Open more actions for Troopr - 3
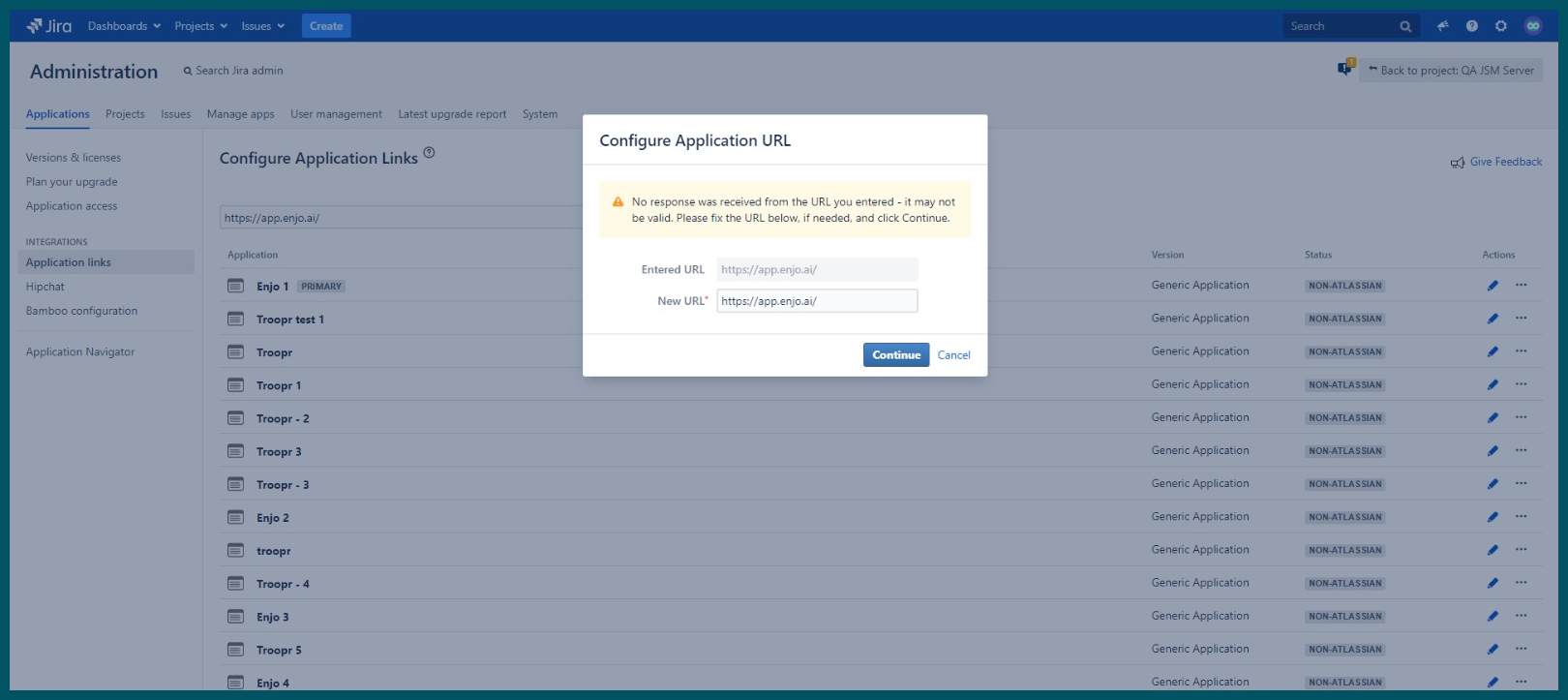 point(1522,483)
